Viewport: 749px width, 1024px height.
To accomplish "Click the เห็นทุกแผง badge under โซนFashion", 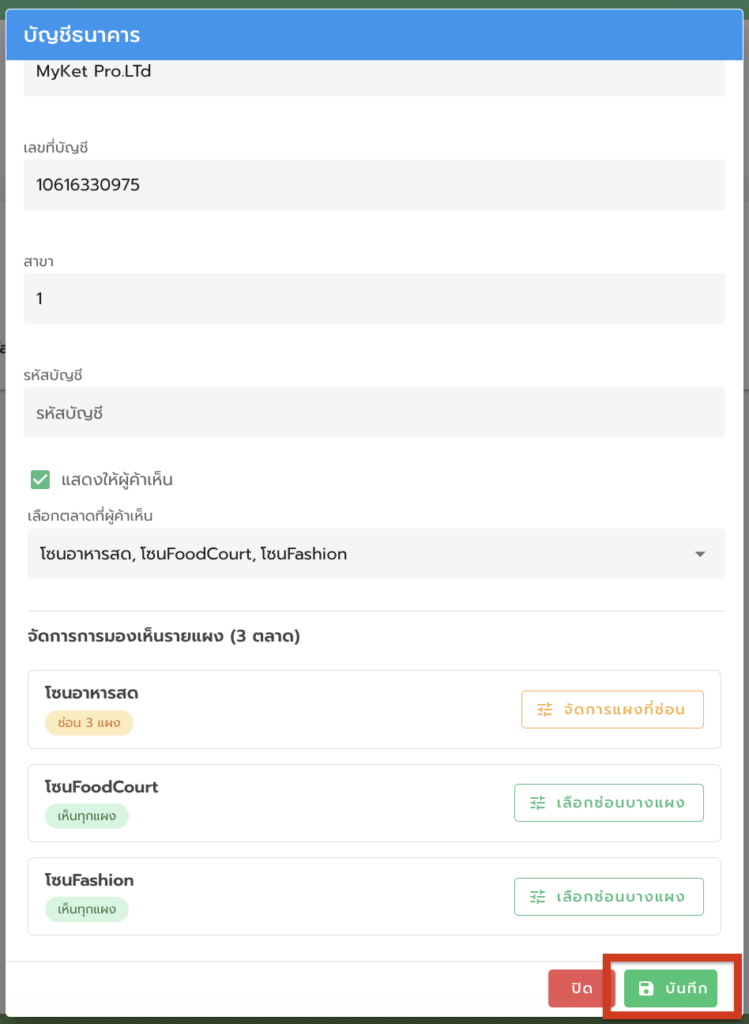I will 87,910.
